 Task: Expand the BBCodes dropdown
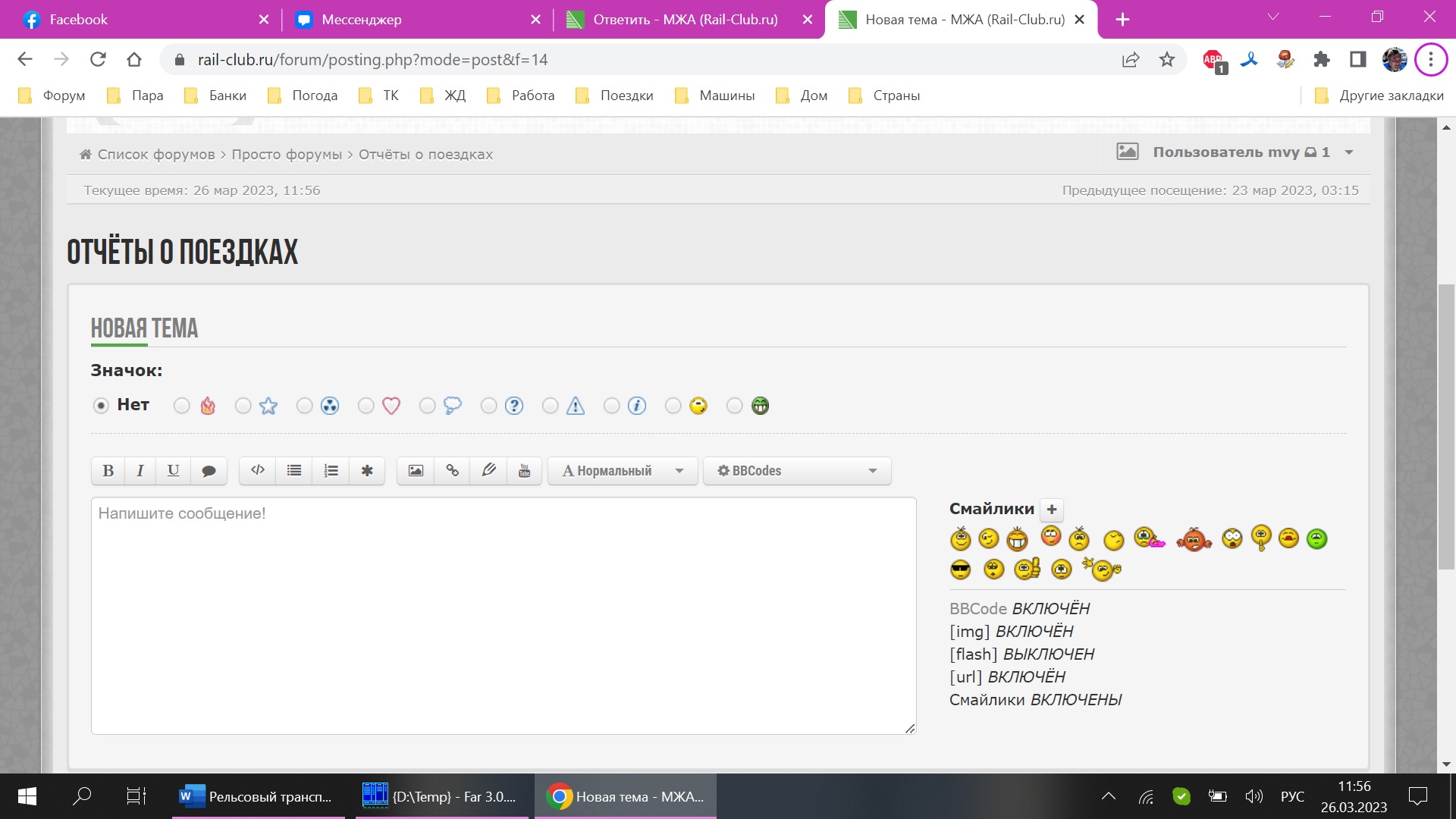pos(796,471)
